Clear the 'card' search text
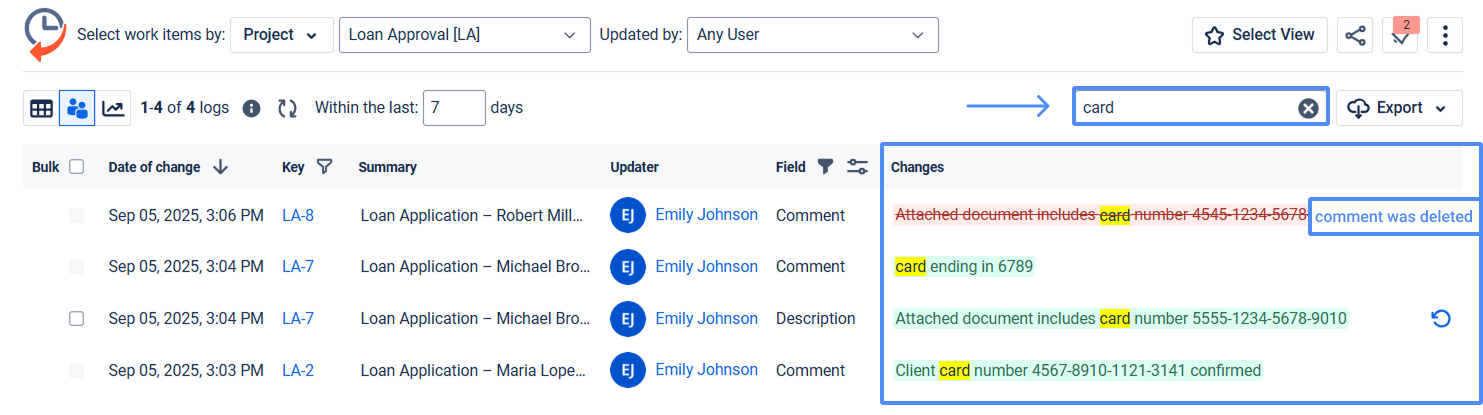 click(x=1307, y=108)
